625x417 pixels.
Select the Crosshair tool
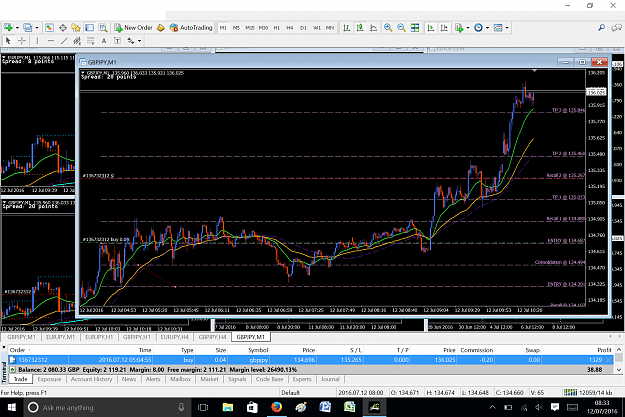tap(22, 41)
